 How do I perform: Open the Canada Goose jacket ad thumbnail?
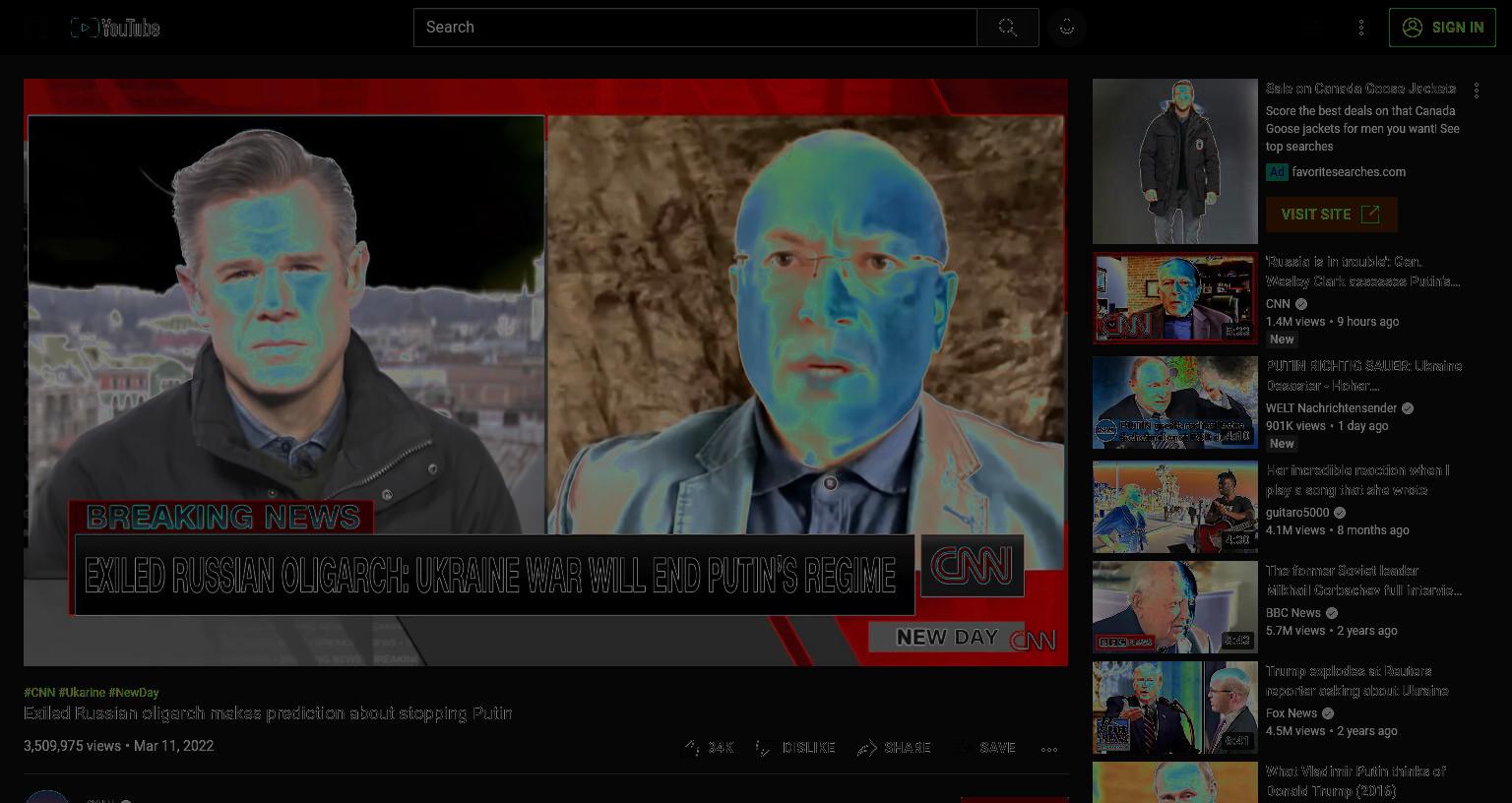1175,161
